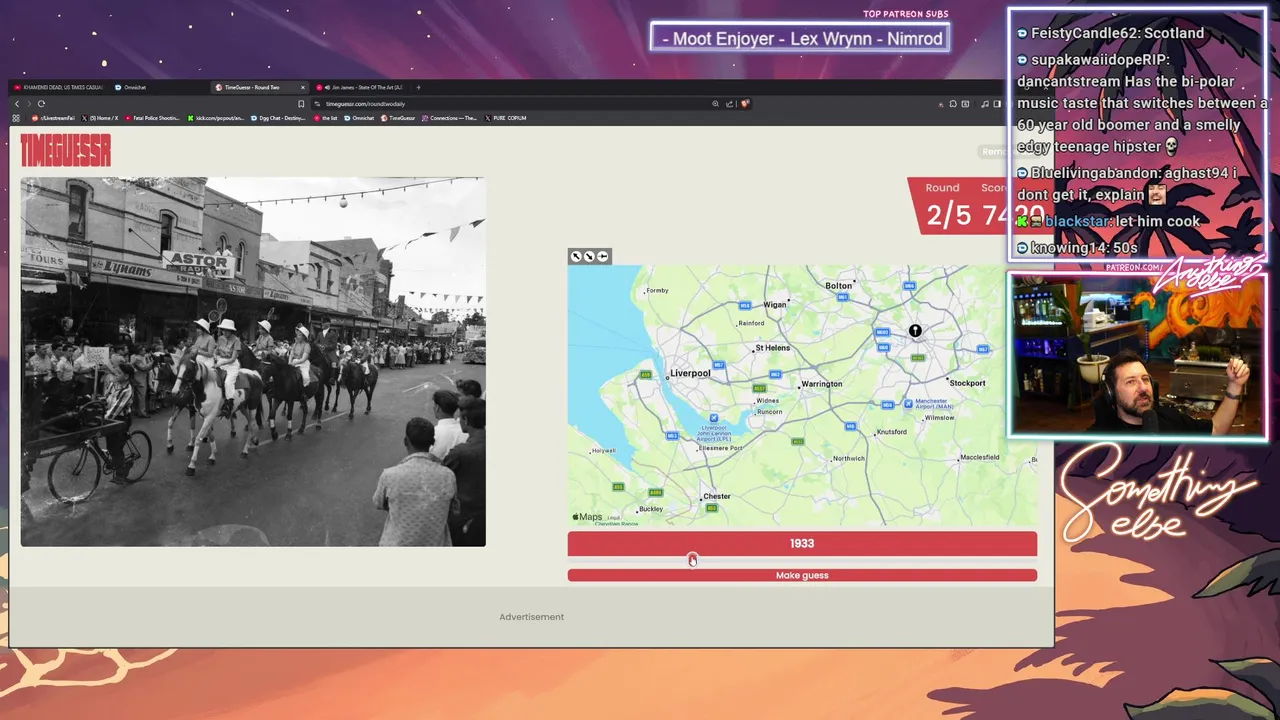
Task: Open PURE COPIUM bookmark
Action: coord(506,118)
